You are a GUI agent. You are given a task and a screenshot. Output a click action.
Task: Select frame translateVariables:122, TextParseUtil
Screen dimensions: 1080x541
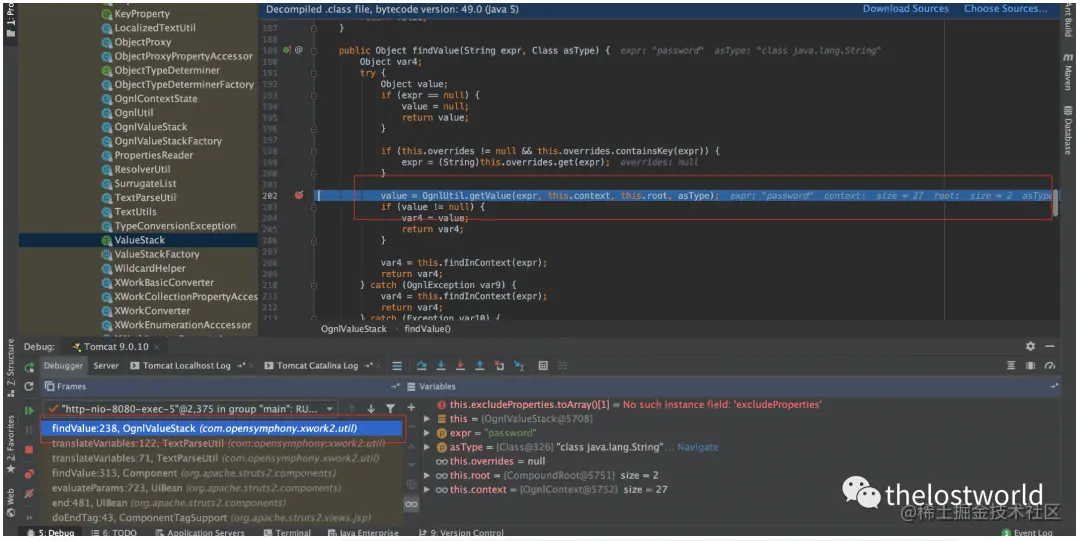221,443
